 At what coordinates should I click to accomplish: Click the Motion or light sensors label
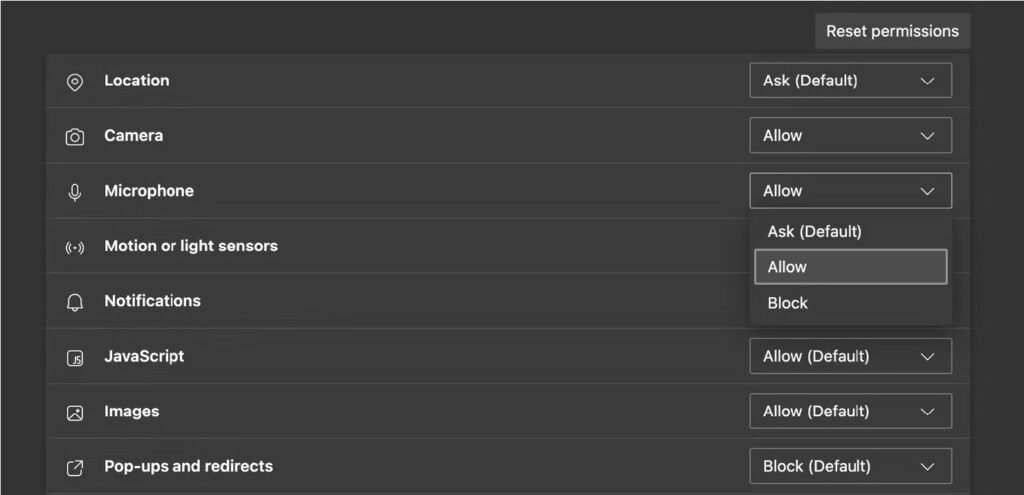click(191, 246)
